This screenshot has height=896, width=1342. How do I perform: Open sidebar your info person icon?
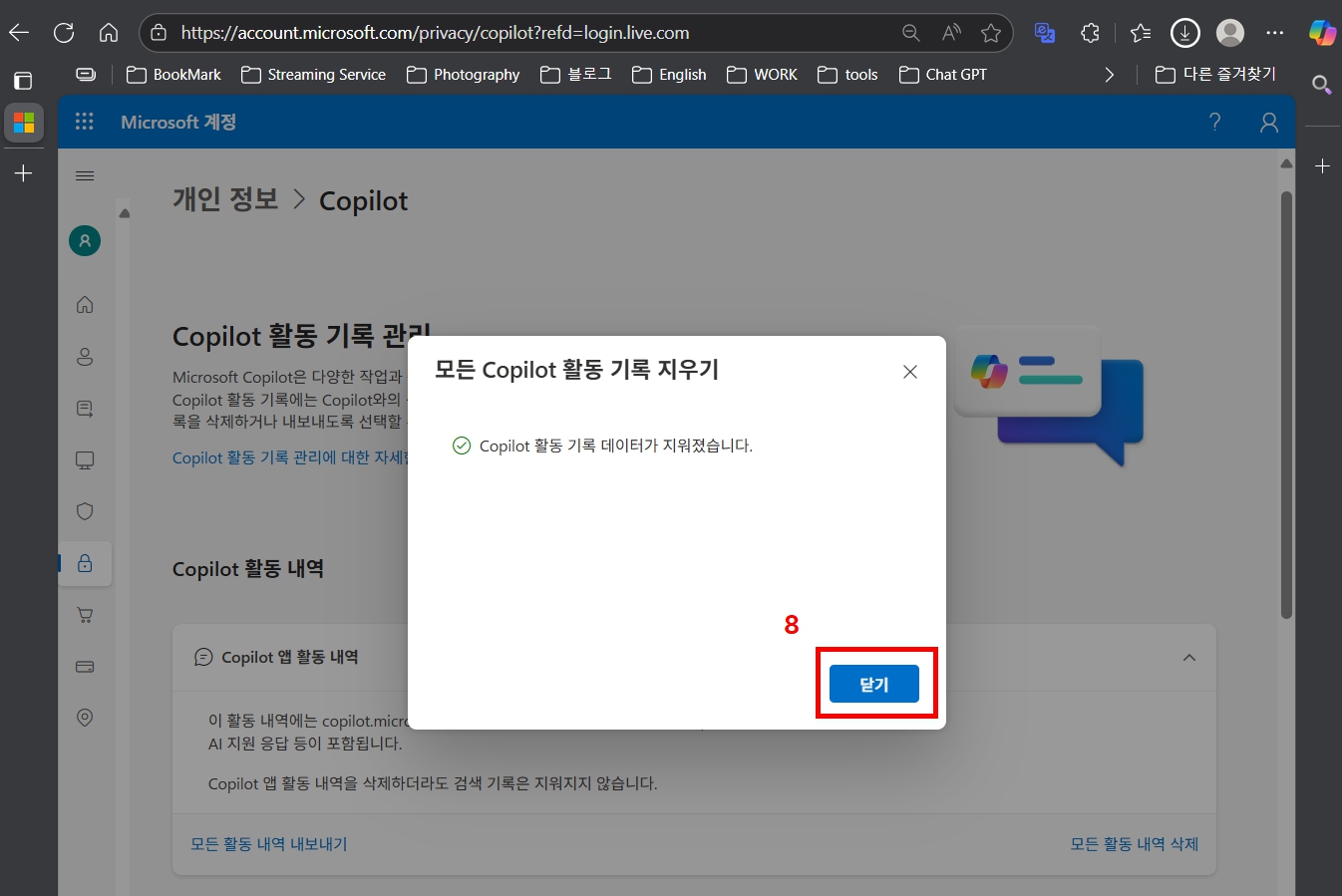(x=85, y=357)
